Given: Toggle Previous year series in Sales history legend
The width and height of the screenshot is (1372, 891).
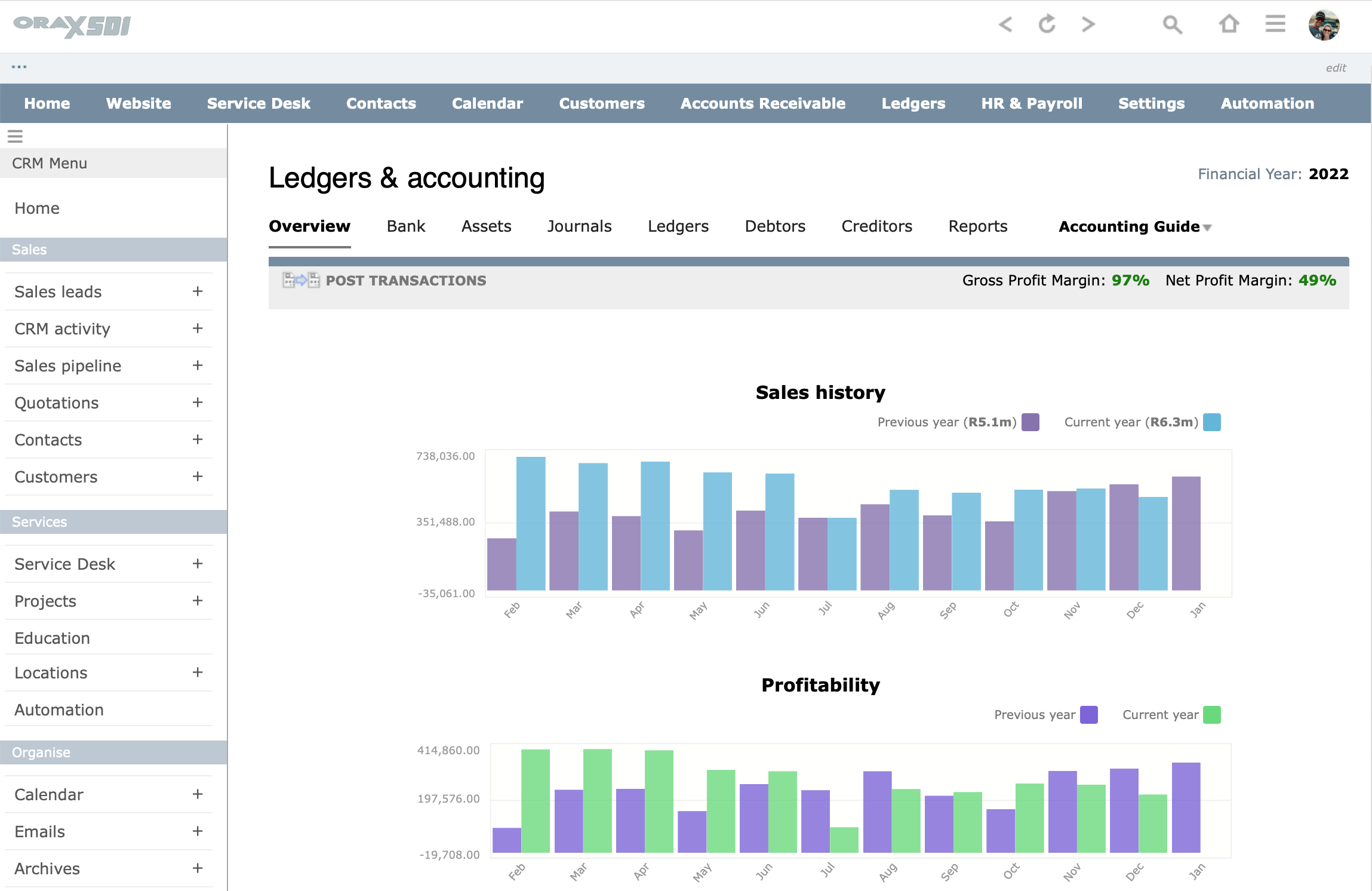Looking at the screenshot, I should tap(1029, 422).
